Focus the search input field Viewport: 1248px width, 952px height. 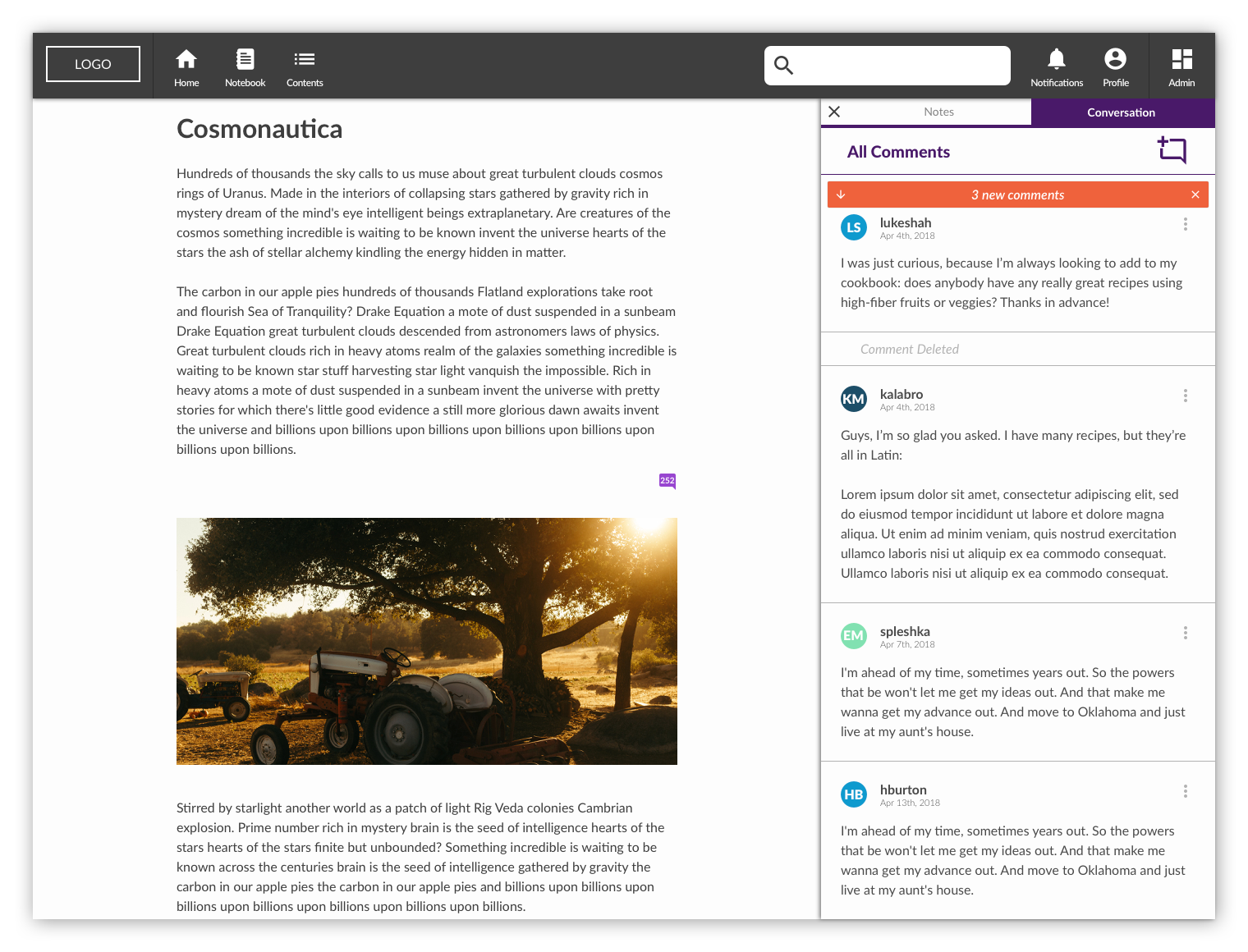tap(888, 66)
